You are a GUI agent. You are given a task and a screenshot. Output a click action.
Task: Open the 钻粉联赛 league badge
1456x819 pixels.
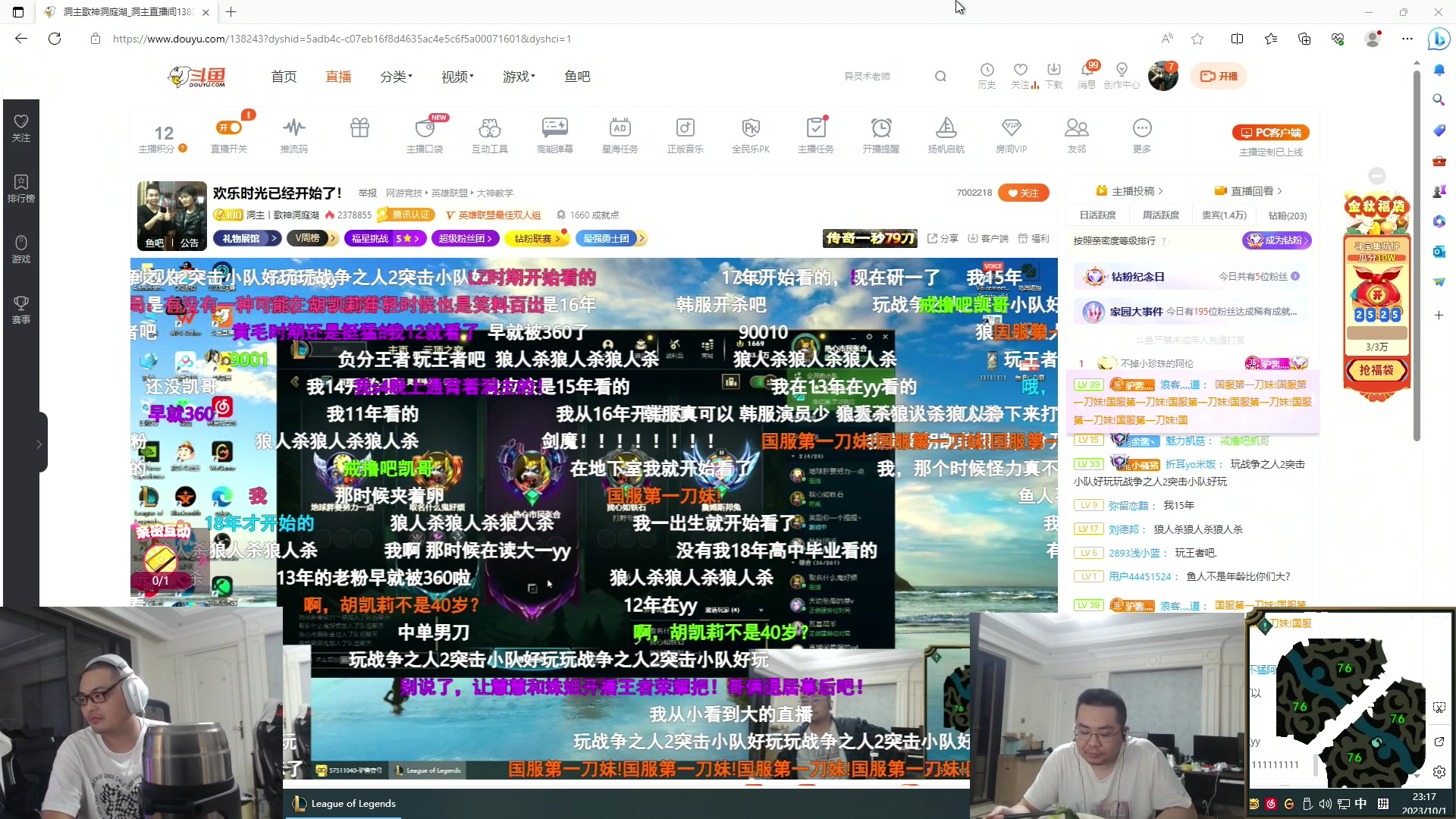538,238
